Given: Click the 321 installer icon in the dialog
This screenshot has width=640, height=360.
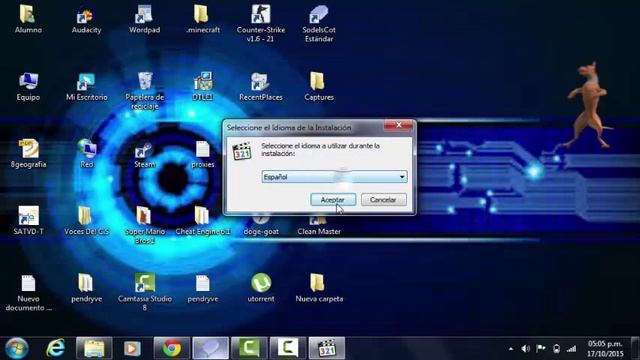Looking at the screenshot, I should pos(242,151).
